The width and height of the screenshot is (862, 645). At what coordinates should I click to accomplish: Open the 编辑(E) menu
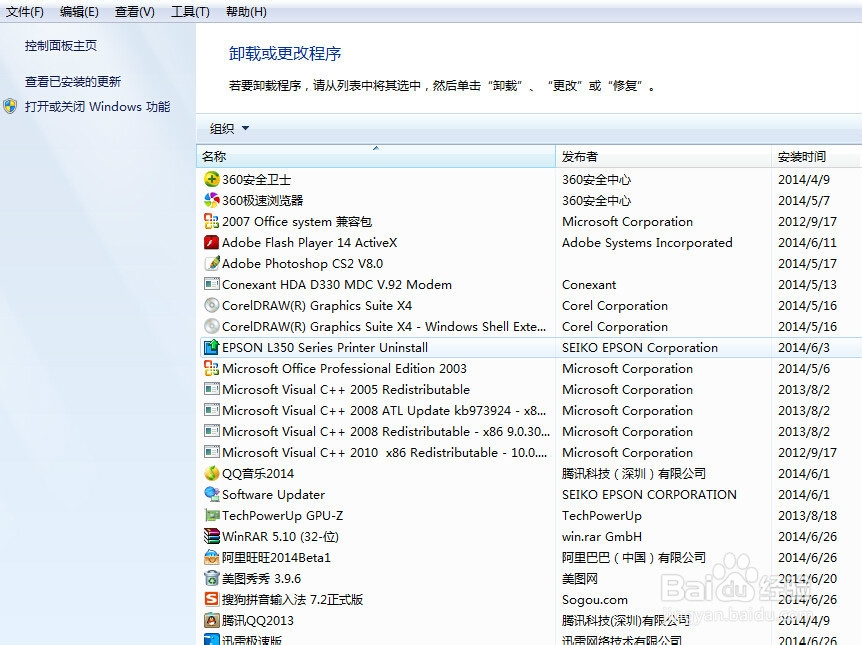[x=79, y=12]
